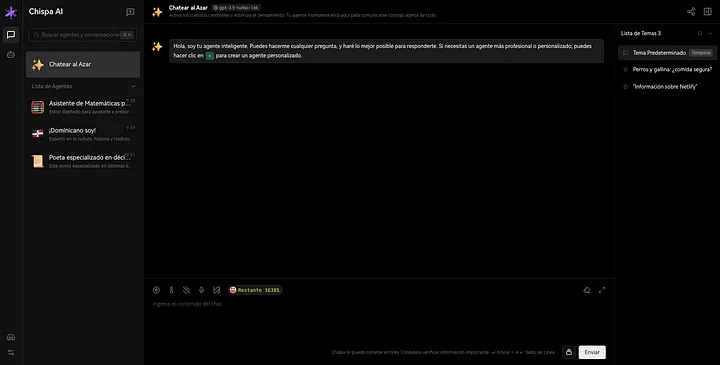Open the gpt-3.5-turbo-16k model tag
Image resolution: width=720 pixels, height=365 pixels.
236,8
